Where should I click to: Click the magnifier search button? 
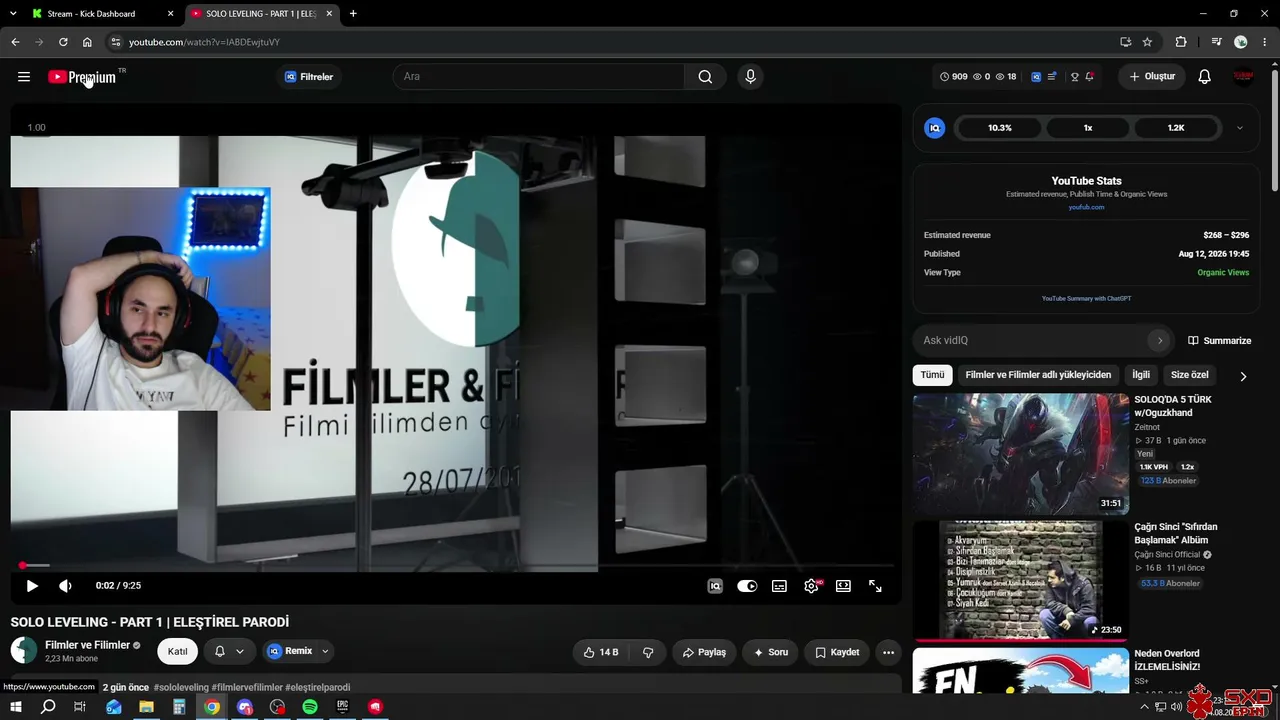coord(705,77)
